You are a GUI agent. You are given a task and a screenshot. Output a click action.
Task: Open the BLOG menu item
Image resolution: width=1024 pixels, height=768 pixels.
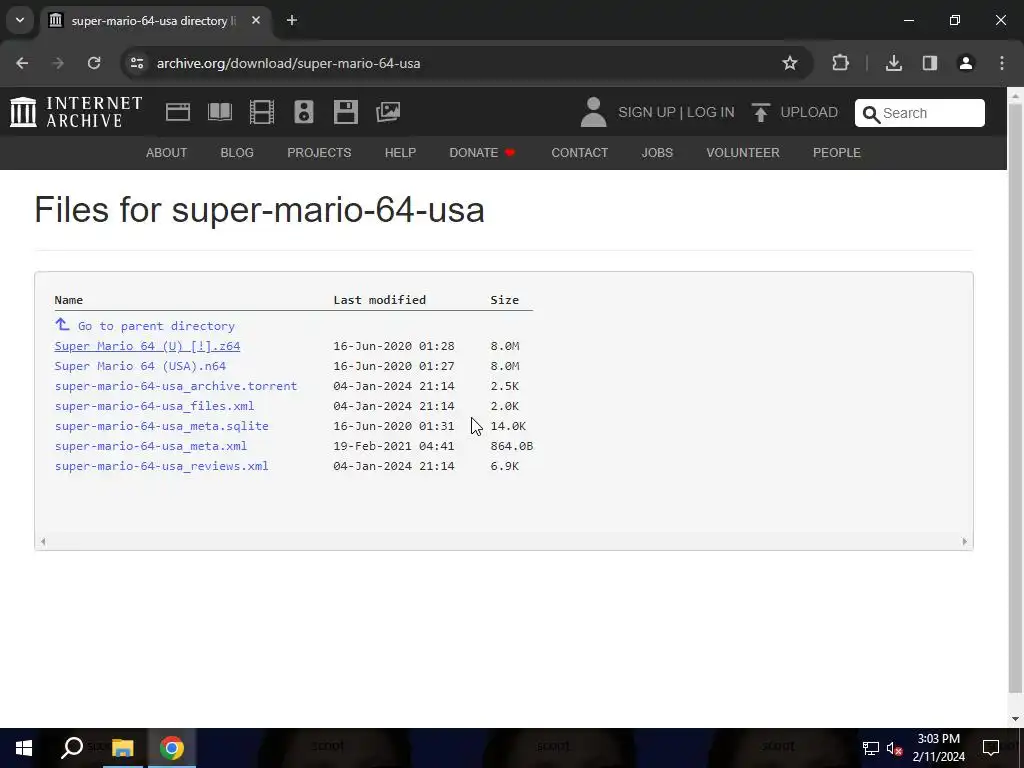237,153
